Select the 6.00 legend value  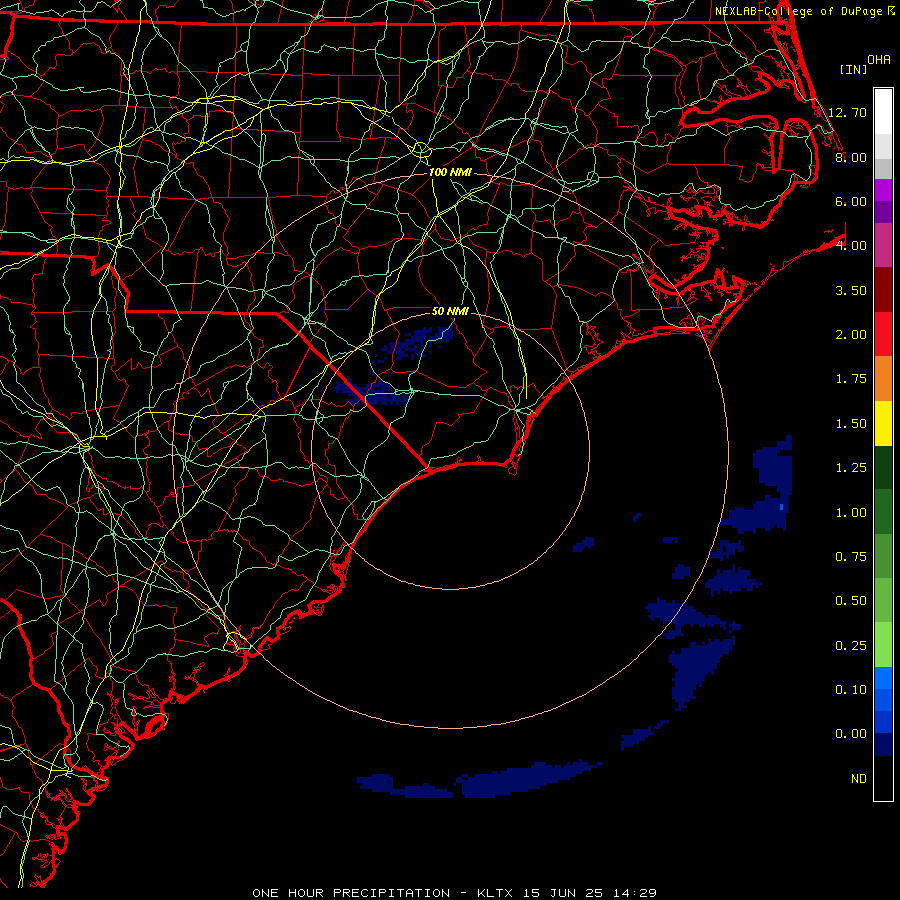[851, 201]
